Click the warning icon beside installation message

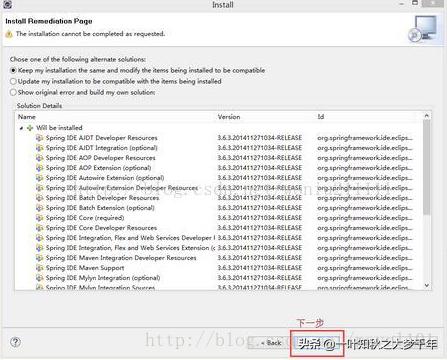[9, 34]
